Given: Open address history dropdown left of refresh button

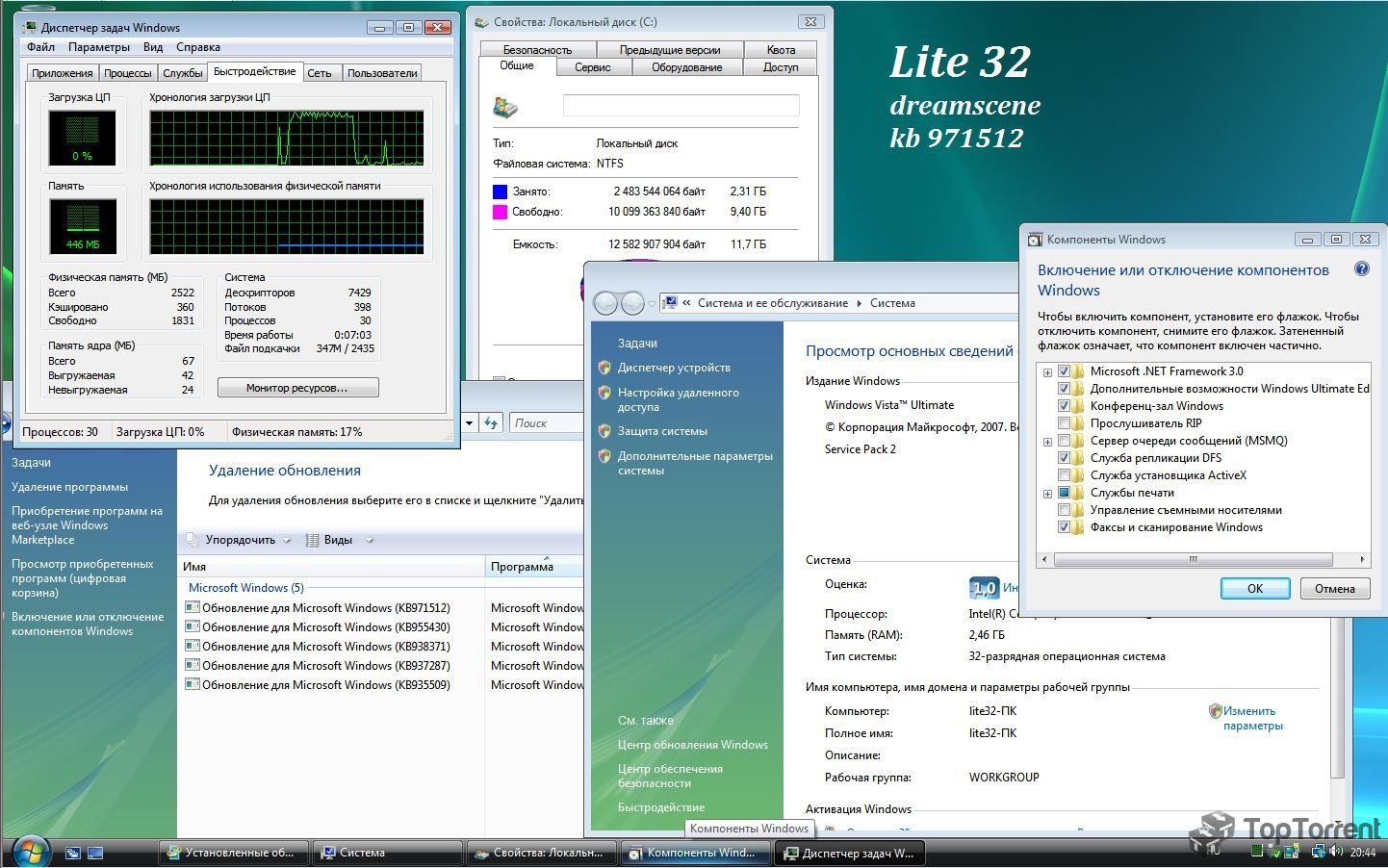Looking at the screenshot, I should 470,422.
